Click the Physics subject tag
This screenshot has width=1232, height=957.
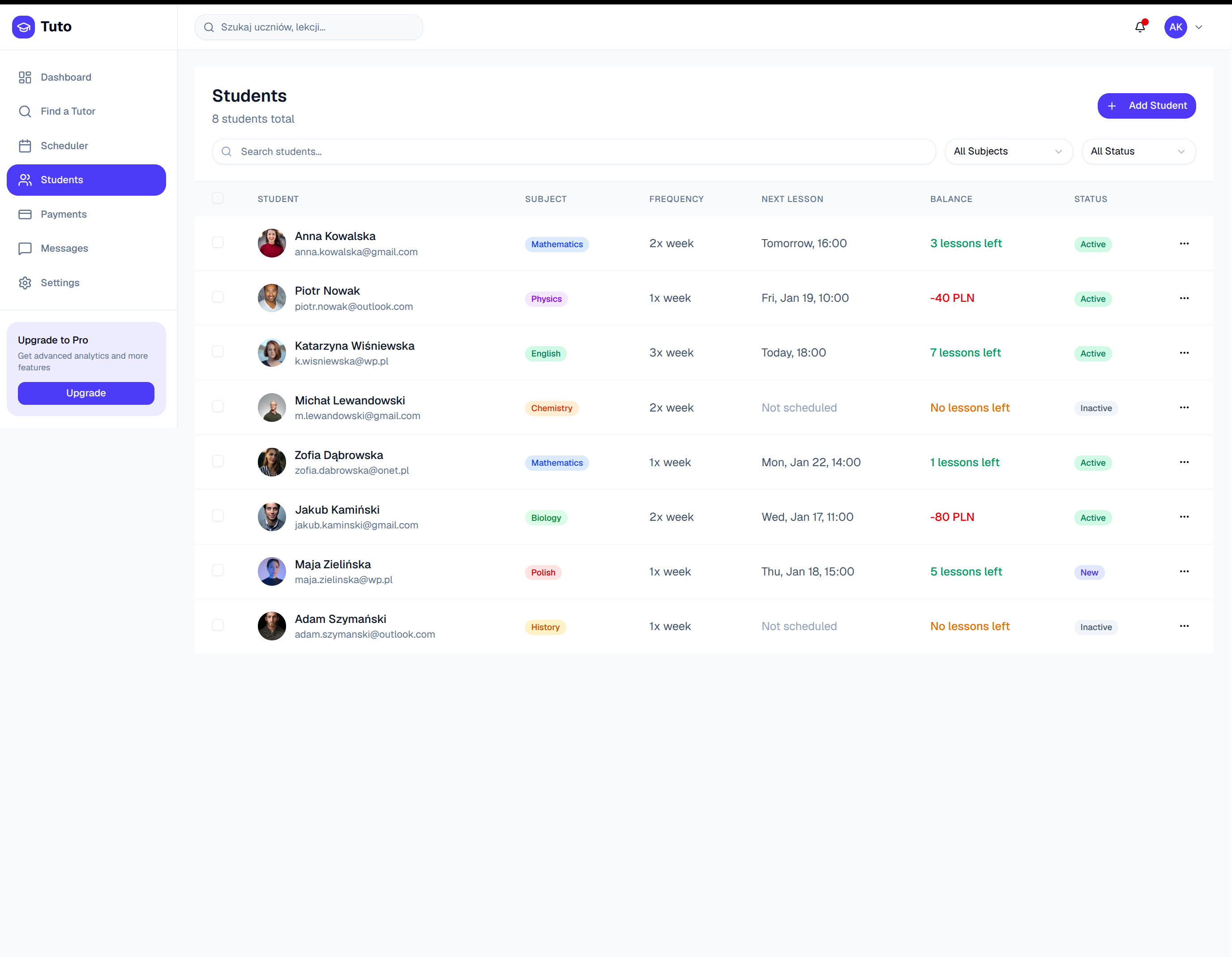click(546, 299)
